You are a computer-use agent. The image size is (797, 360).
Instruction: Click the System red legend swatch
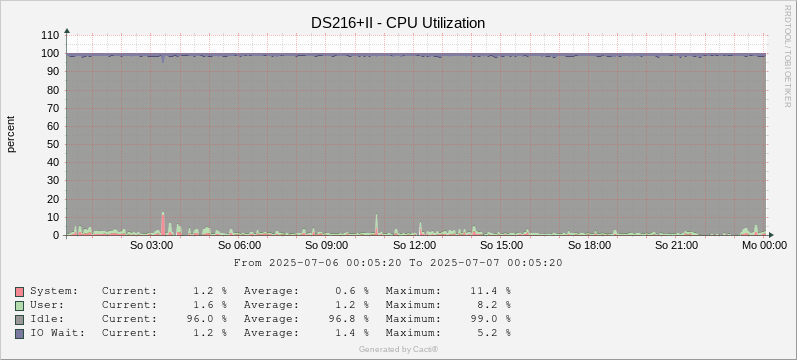click(x=20, y=291)
